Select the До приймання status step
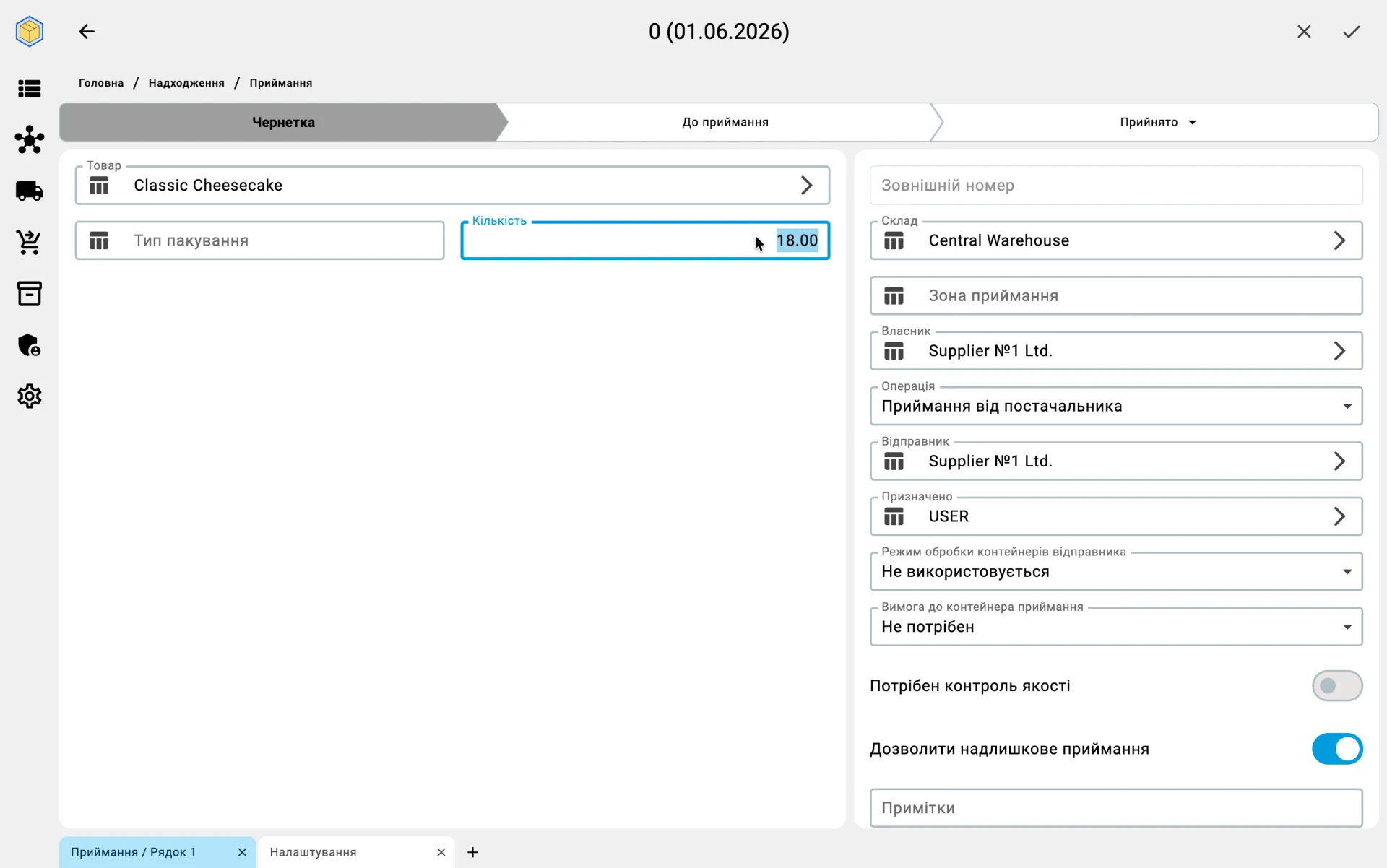 pos(725,122)
